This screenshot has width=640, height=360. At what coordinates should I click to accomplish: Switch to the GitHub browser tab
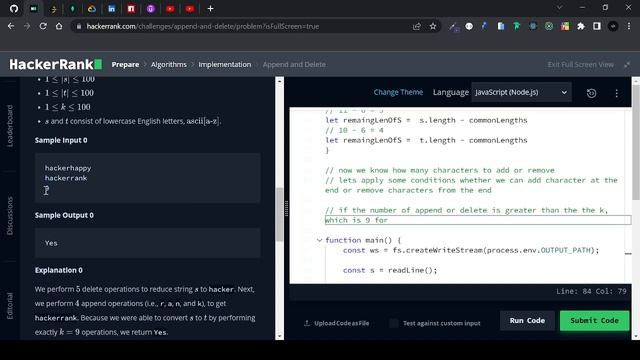[14, 9]
